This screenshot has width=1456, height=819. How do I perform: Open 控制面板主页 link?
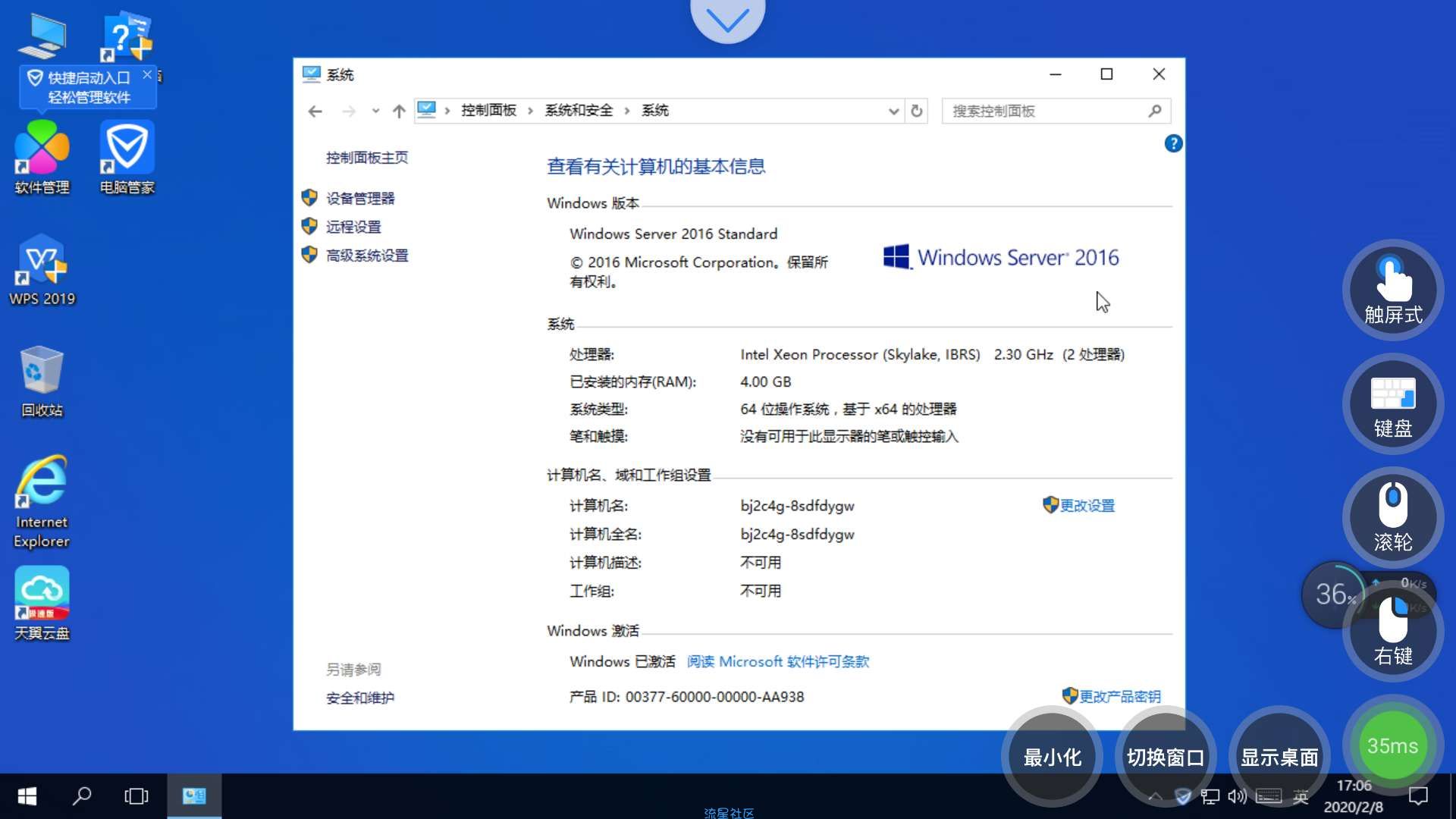pos(367,158)
